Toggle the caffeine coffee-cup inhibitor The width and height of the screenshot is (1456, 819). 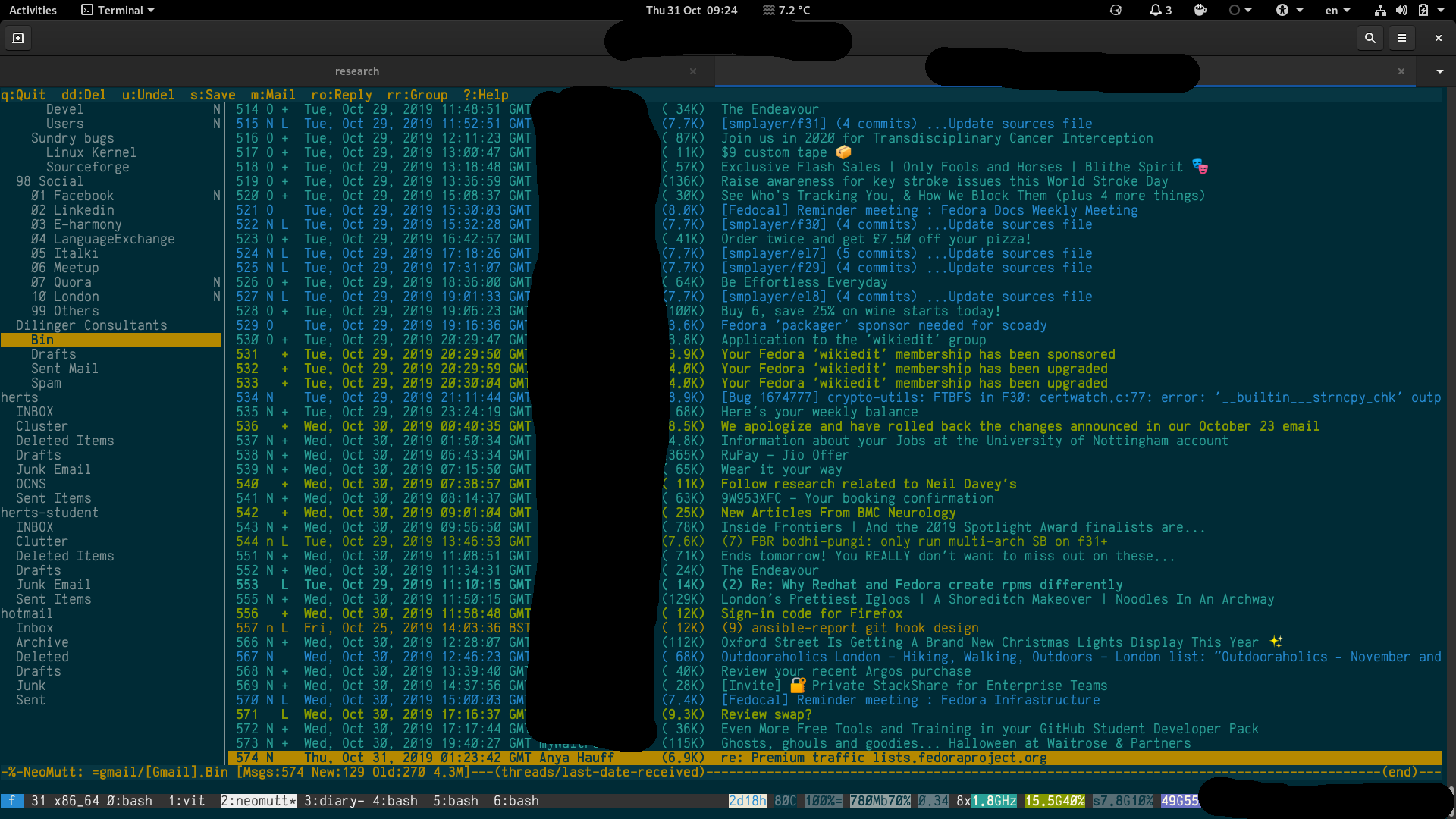(1200, 11)
